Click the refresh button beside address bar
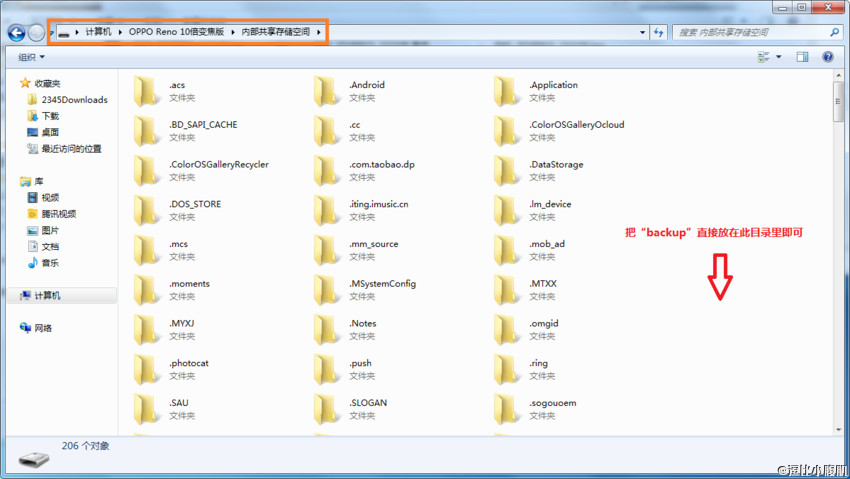The width and height of the screenshot is (850, 479). 659,33
